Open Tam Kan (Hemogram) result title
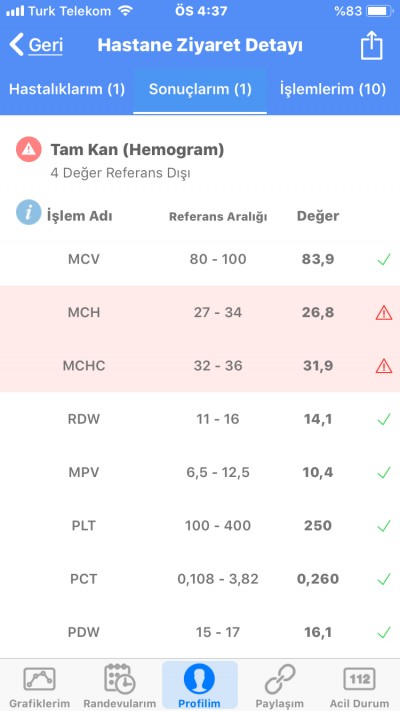The width and height of the screenshot is (400, 711). click(137, 149)
